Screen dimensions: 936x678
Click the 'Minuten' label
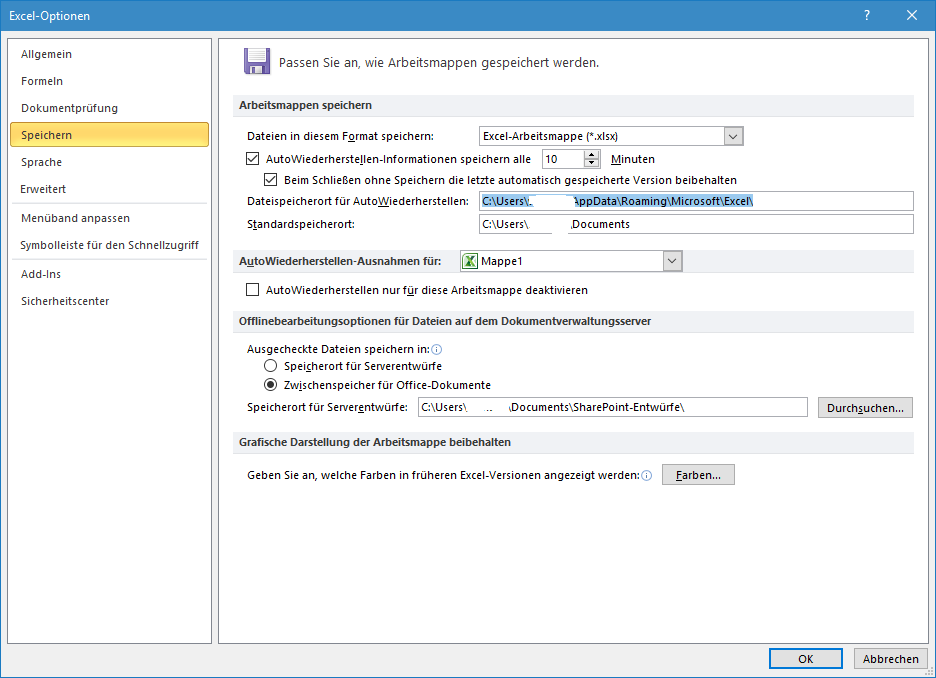click(x=633, y=159)
